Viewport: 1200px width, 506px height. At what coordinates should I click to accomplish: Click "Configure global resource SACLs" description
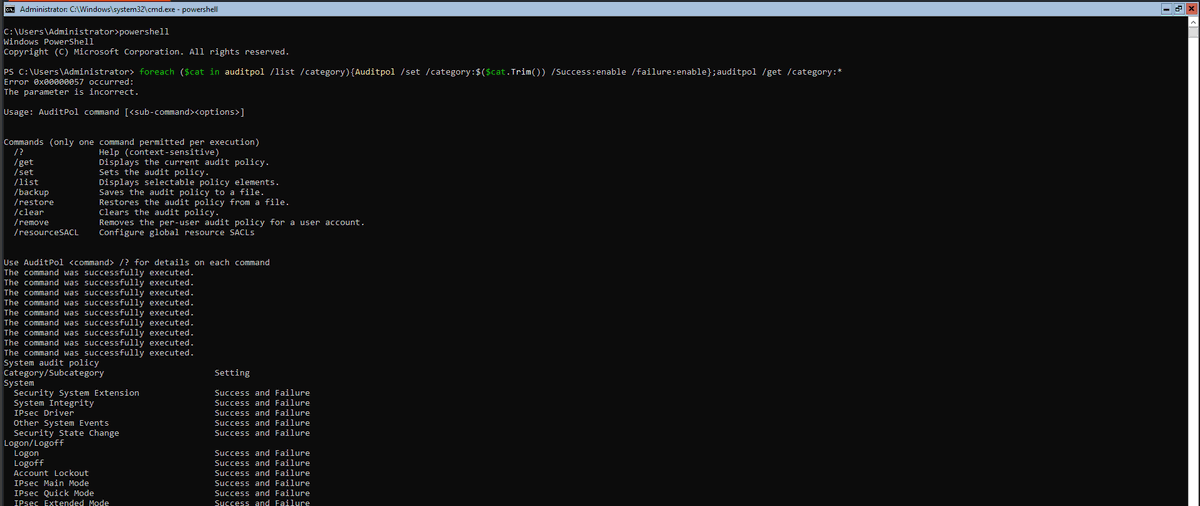(177, 232)
